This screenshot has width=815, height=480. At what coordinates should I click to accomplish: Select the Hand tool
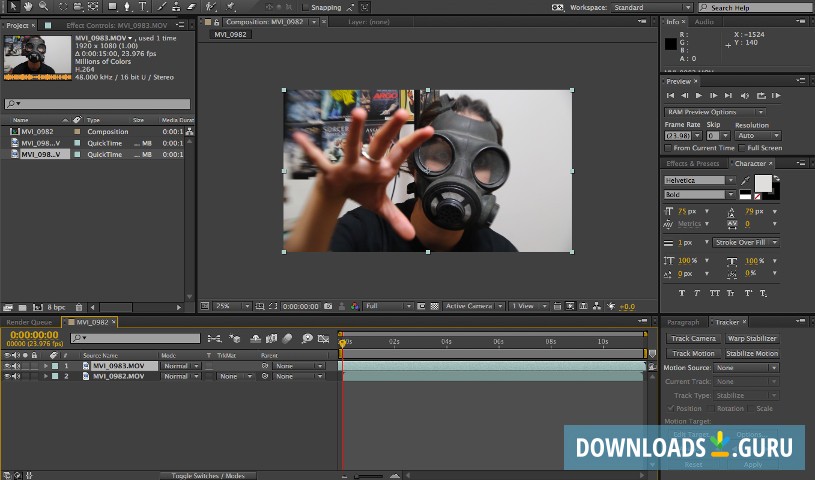(28, 6)
